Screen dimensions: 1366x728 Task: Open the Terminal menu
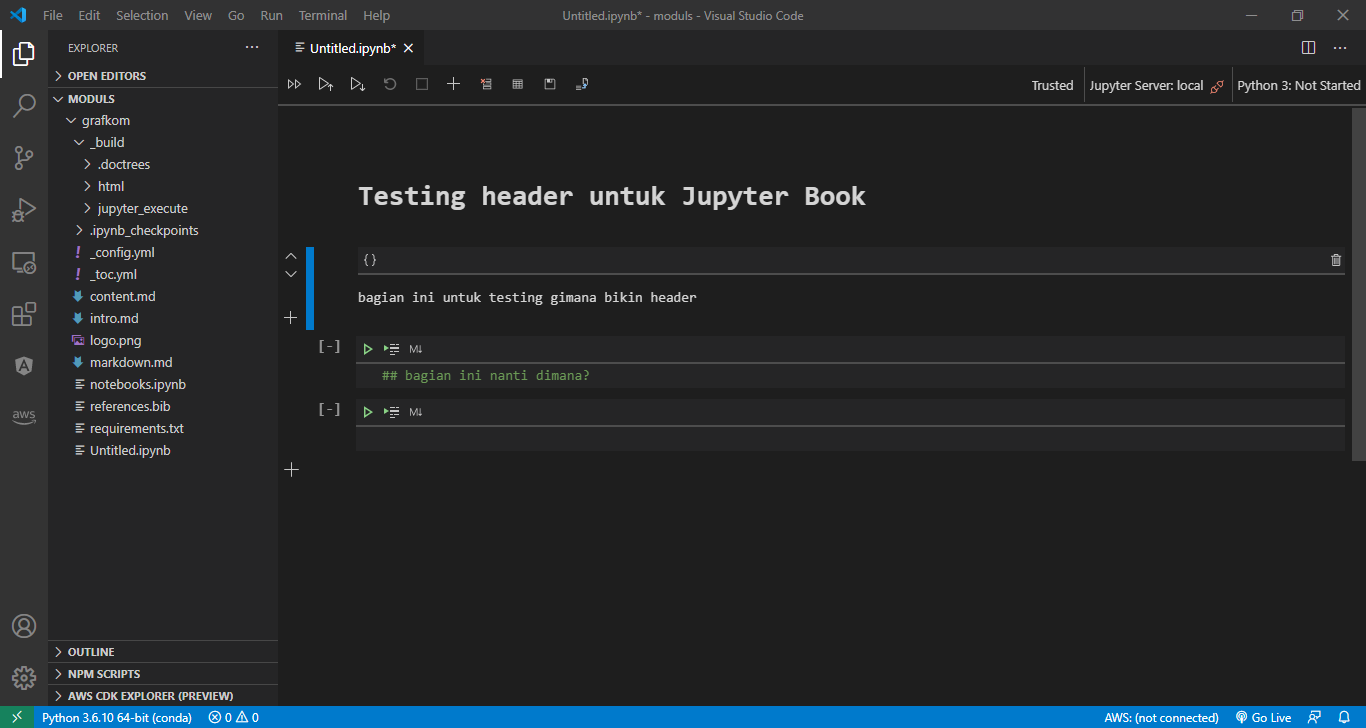point(323,15)
